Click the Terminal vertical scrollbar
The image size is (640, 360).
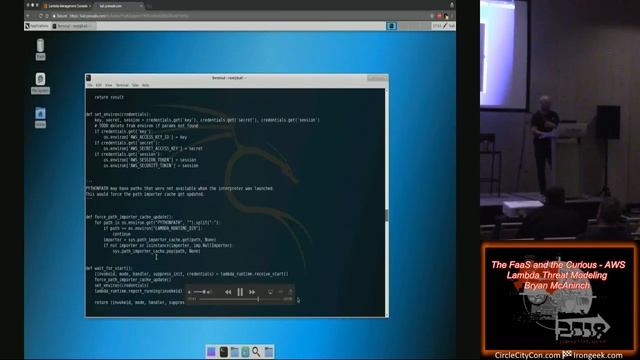pyautogui.click(x=387, y=202)
